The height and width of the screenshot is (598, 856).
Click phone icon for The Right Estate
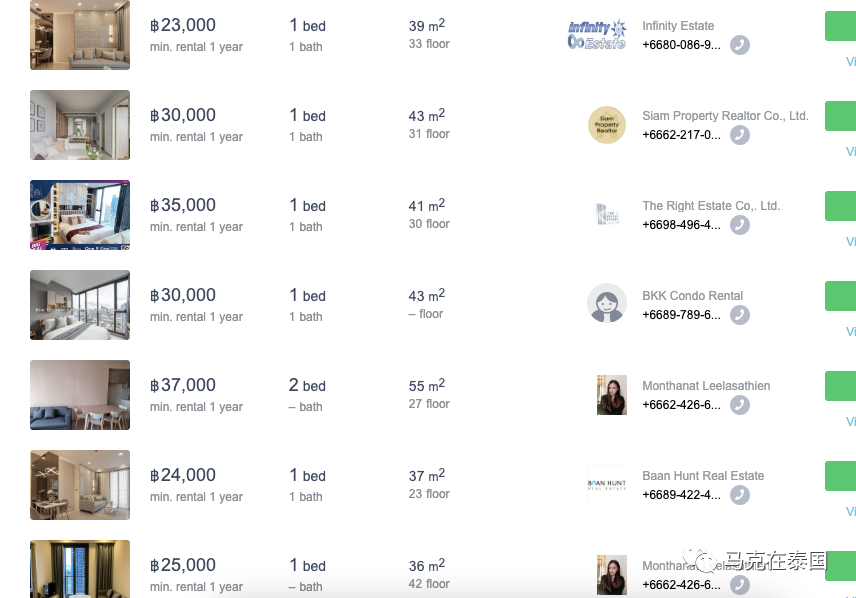(x=740, y=225)
